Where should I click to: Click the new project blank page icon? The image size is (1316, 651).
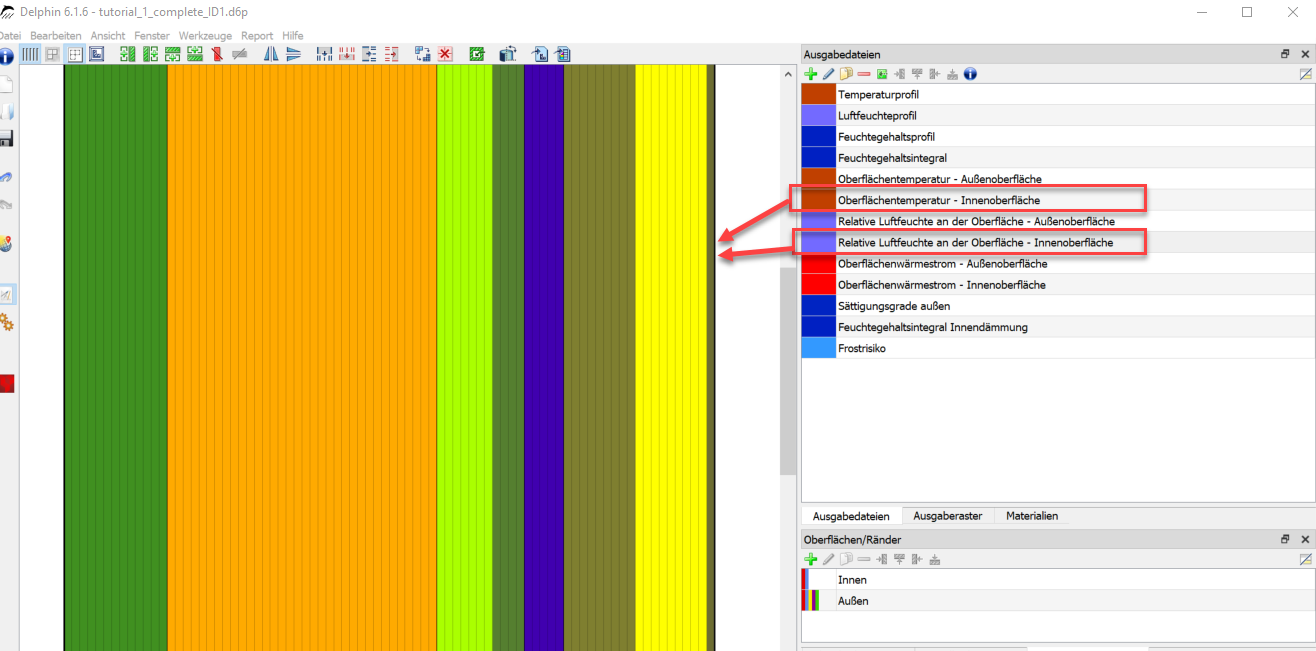6,85
